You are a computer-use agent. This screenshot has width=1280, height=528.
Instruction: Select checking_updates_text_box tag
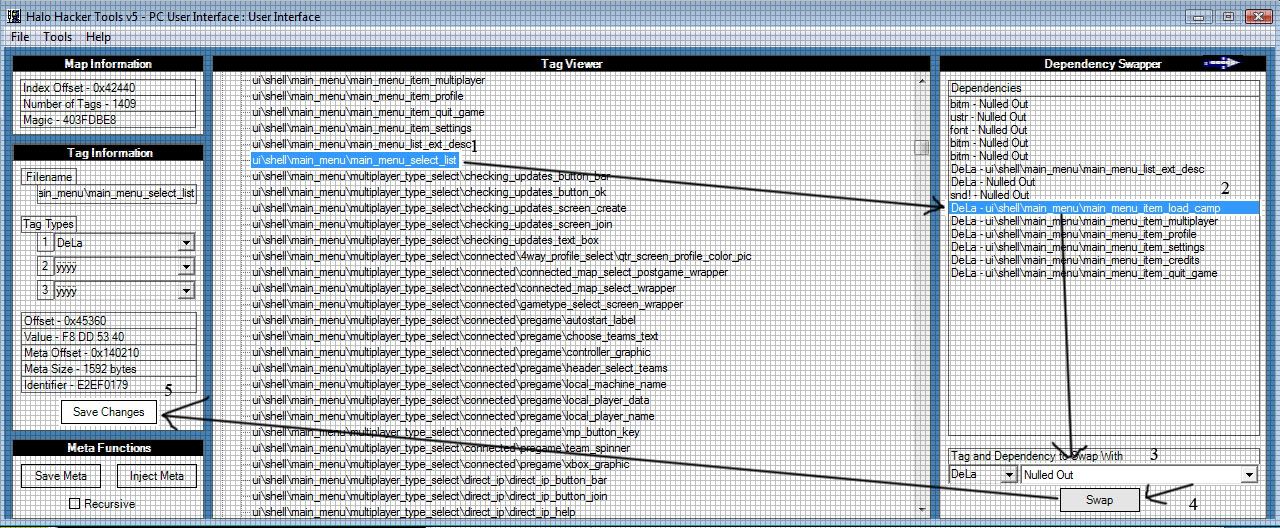[424, 240]
